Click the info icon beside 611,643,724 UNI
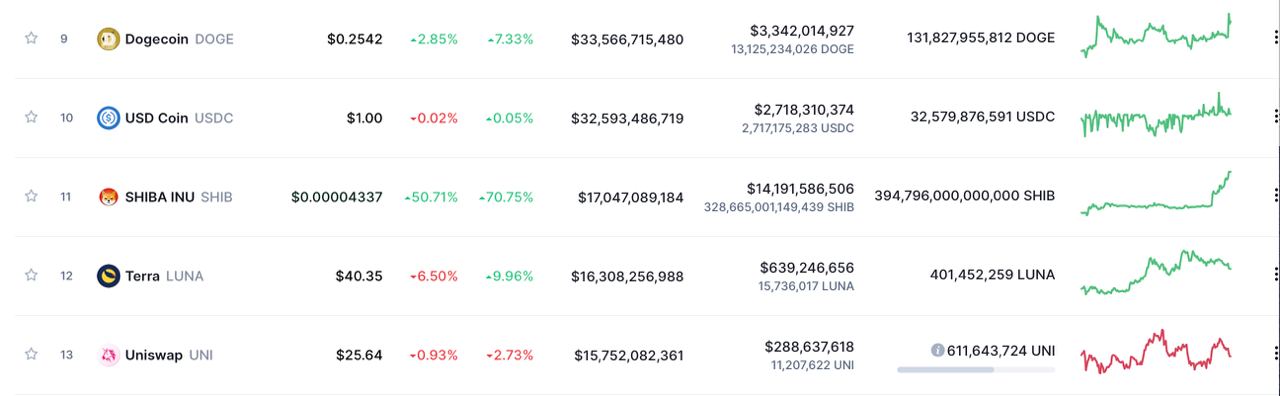Image resolution: width=1280 pixels, height=396 pixels. click(x=937, y=351)
